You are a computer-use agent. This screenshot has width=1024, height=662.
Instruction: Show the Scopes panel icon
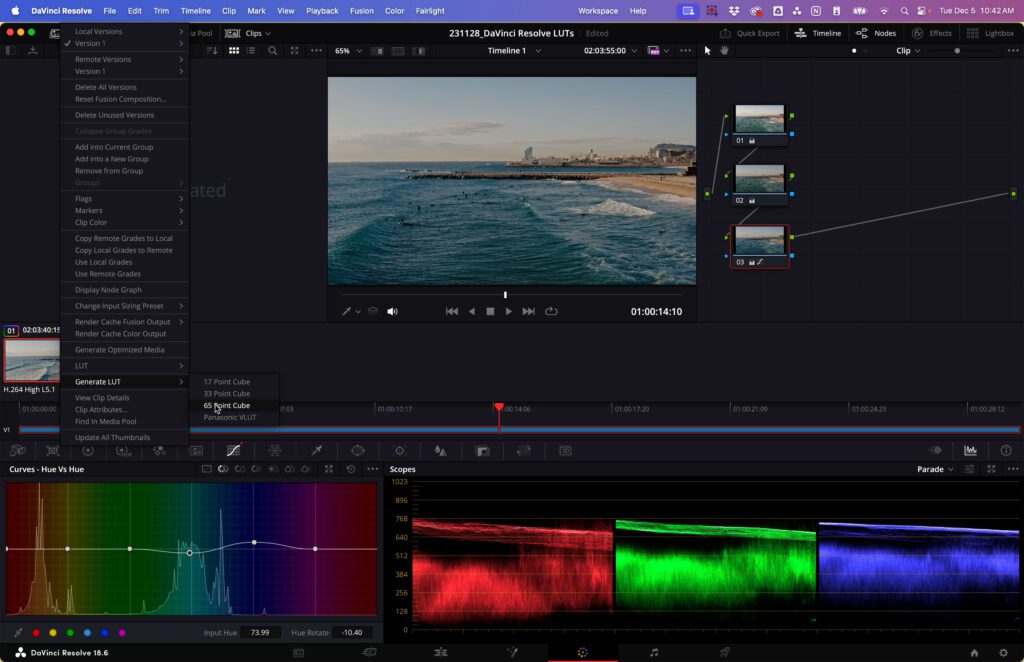(970, 450)
